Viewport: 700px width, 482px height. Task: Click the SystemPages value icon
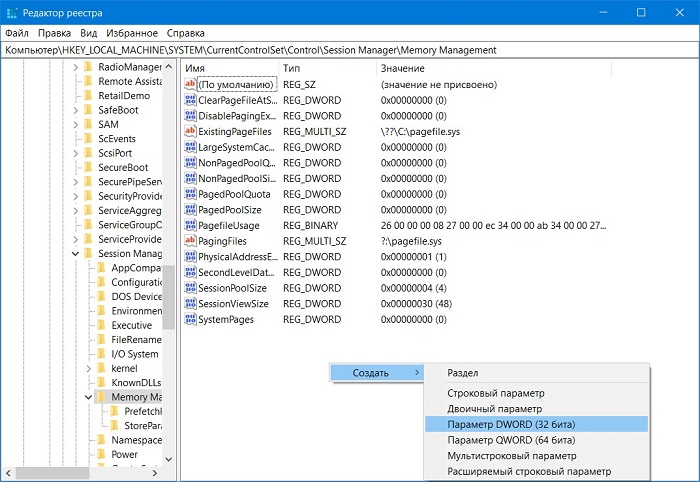(x=190, y=319)
